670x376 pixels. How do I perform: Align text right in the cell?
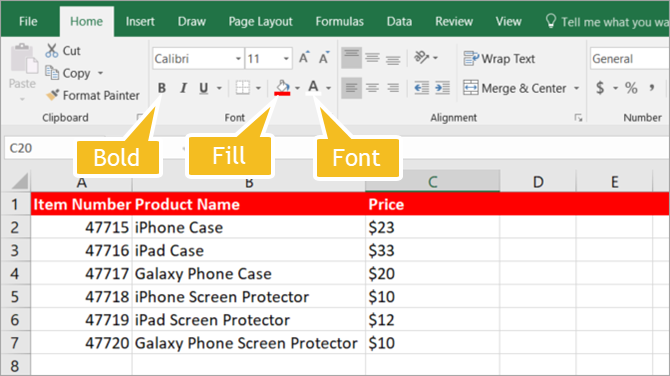point(393,88)
